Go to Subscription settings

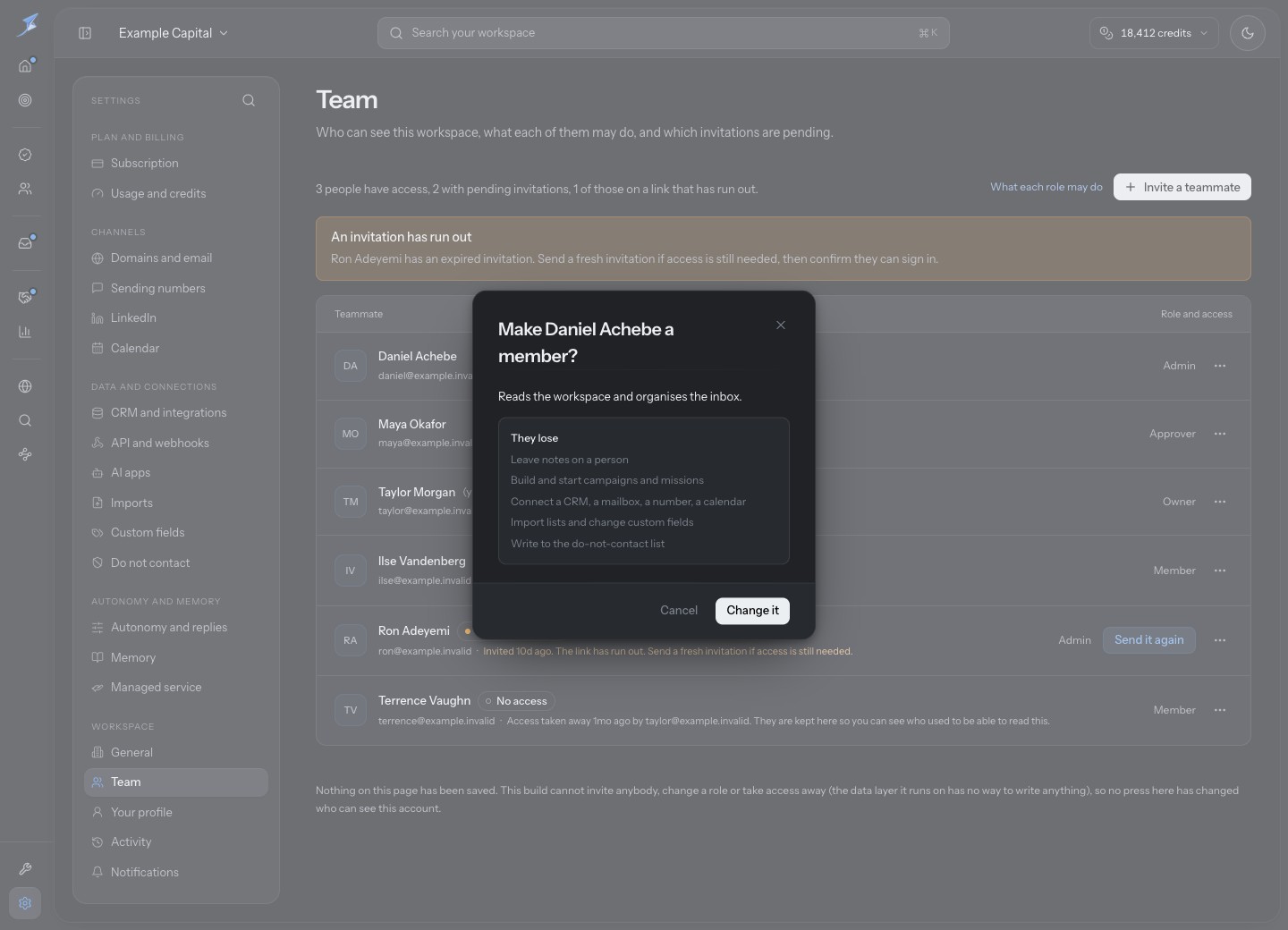[176, 164]
